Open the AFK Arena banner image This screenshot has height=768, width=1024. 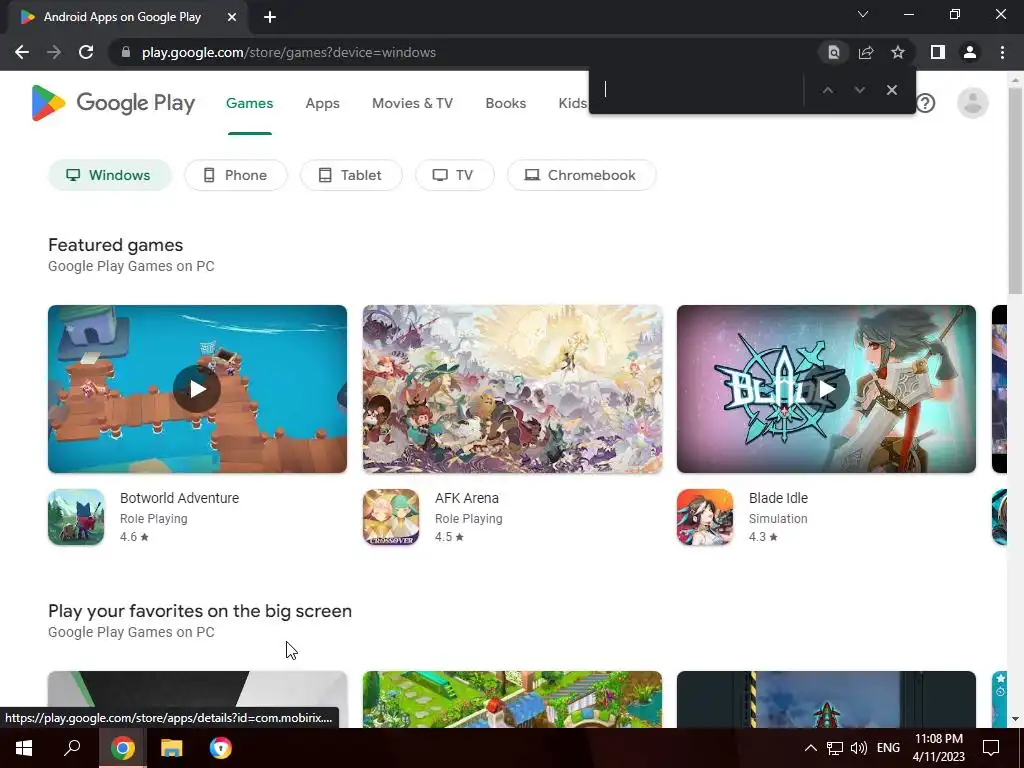512,389
